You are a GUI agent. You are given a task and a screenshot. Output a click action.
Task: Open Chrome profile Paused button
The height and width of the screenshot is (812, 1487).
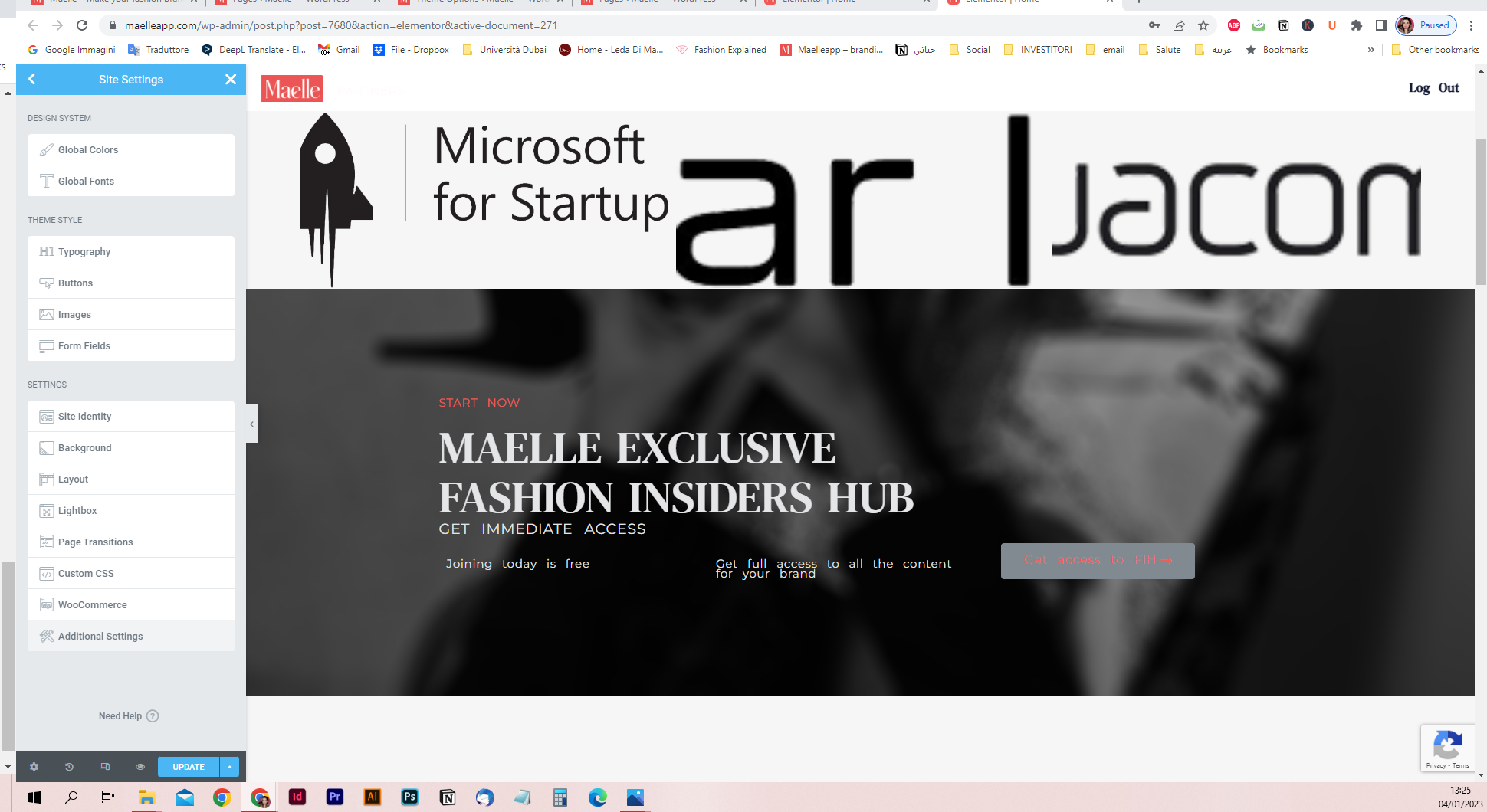pos(1426,25)
